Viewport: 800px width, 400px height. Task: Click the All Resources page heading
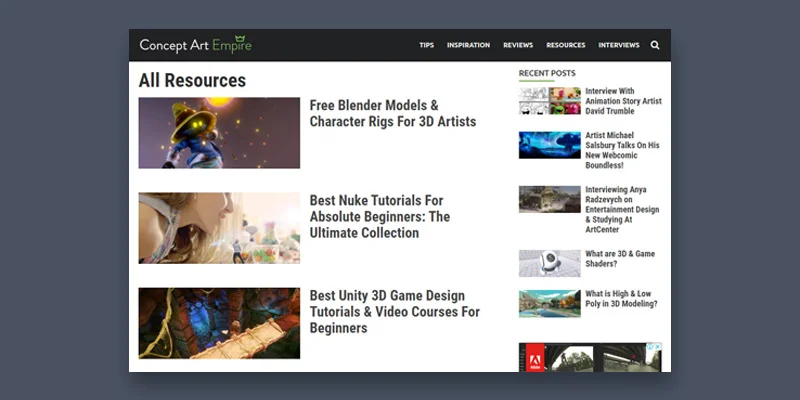192,81
